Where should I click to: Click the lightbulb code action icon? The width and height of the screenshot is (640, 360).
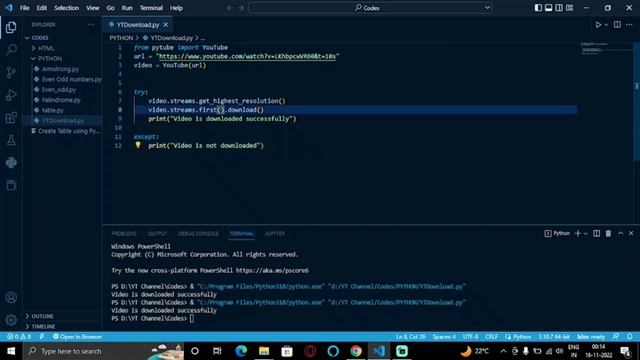pyautogui.click(x=138, y=145)
